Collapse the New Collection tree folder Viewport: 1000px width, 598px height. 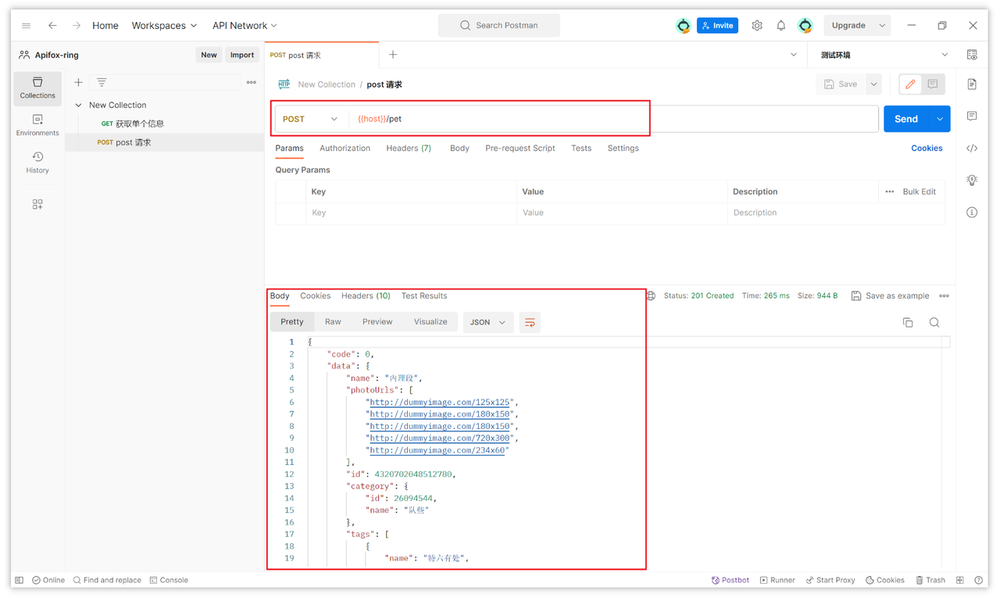click(79, 105)
